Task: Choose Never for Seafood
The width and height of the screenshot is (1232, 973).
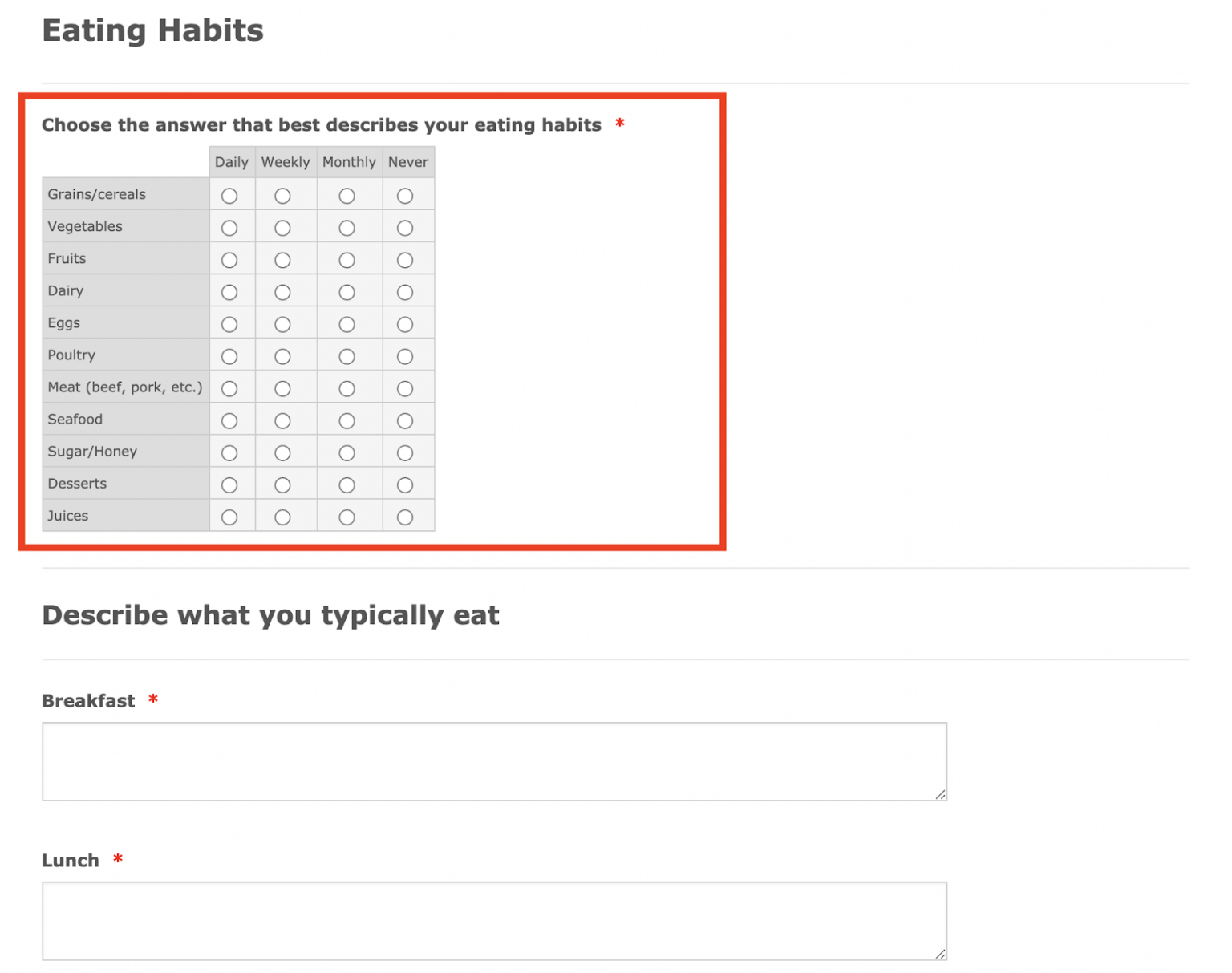Action: [405, 420]
